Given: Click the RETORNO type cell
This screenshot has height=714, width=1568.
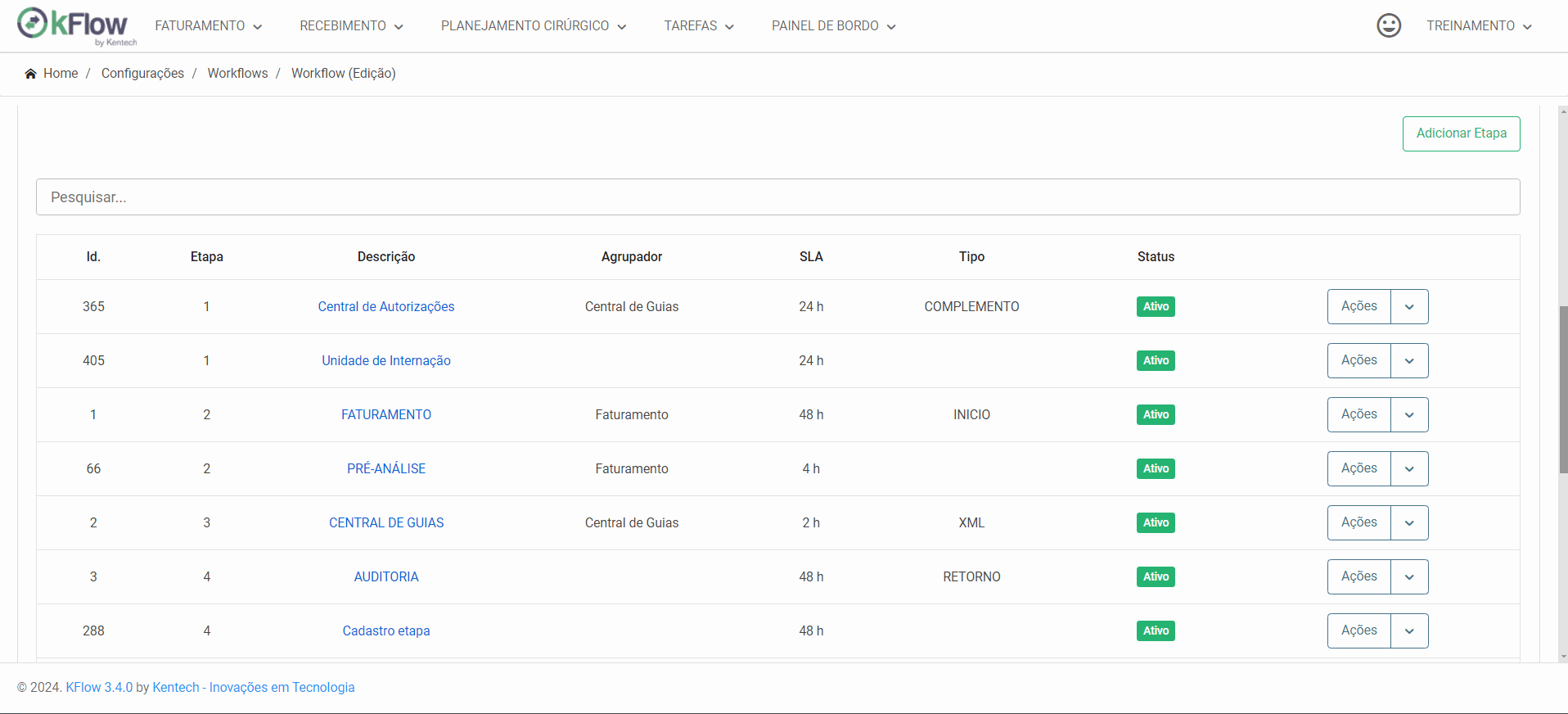Looking at the screenshot, I should click(x=971, y=577).
